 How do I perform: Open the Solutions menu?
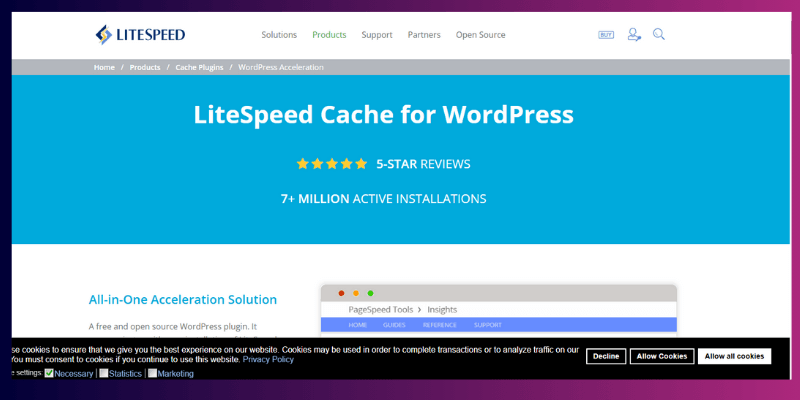279,35
